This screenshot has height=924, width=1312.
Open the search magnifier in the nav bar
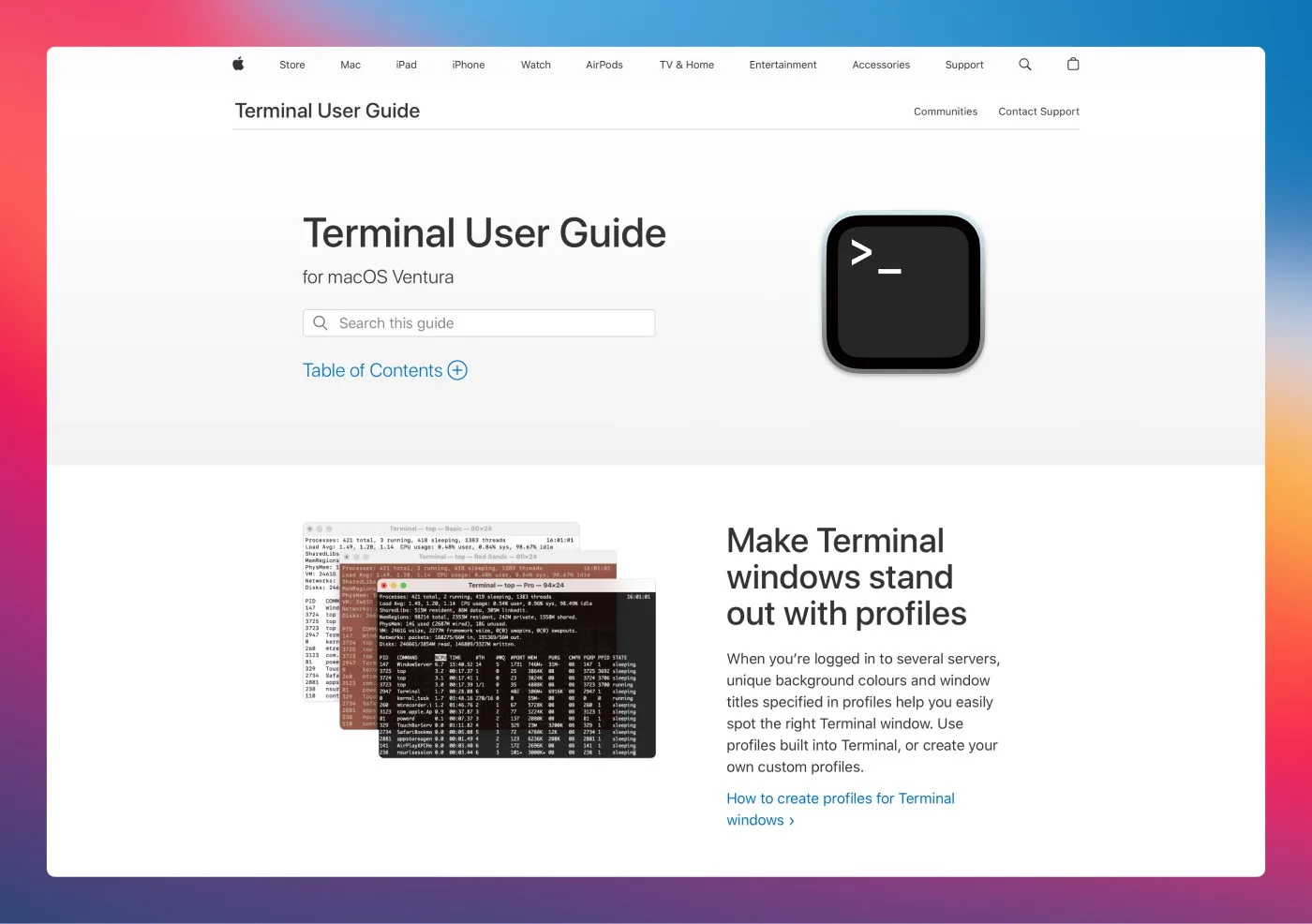click(1024, 65)
